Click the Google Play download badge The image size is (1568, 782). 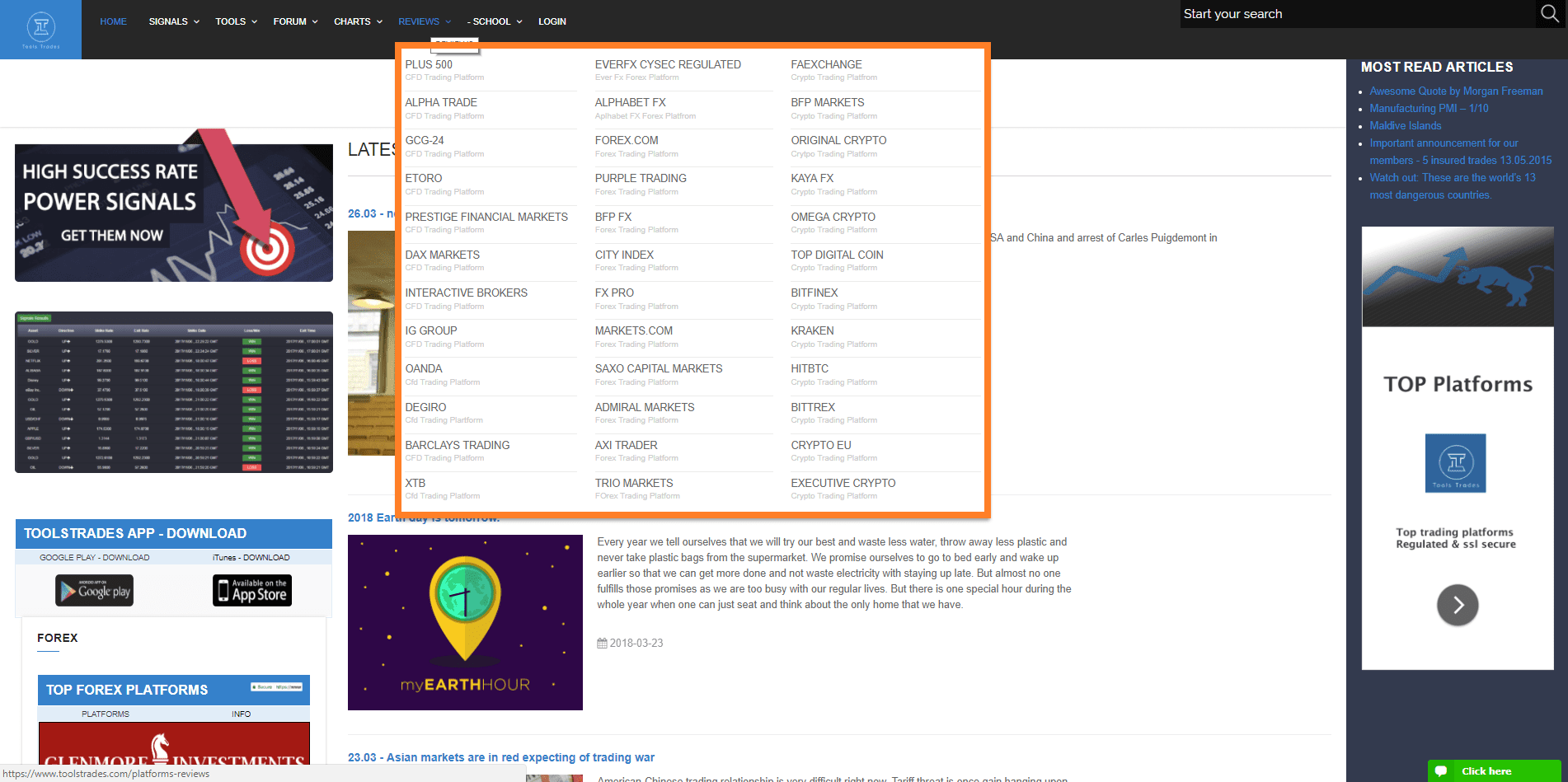click(94, 590)
